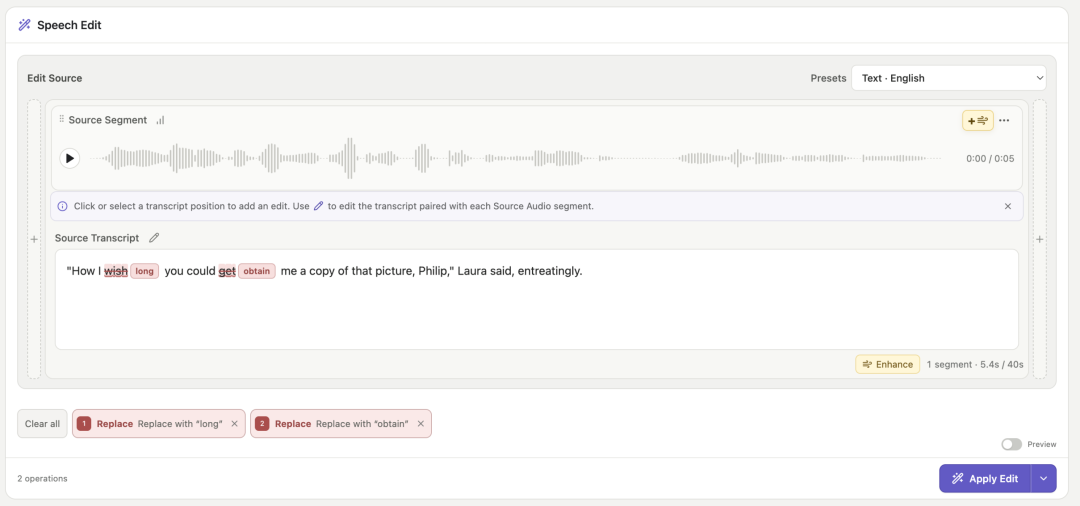Select the "obtain" replacement tag in transcript
1080x506 pixels.
coord(257,271)
